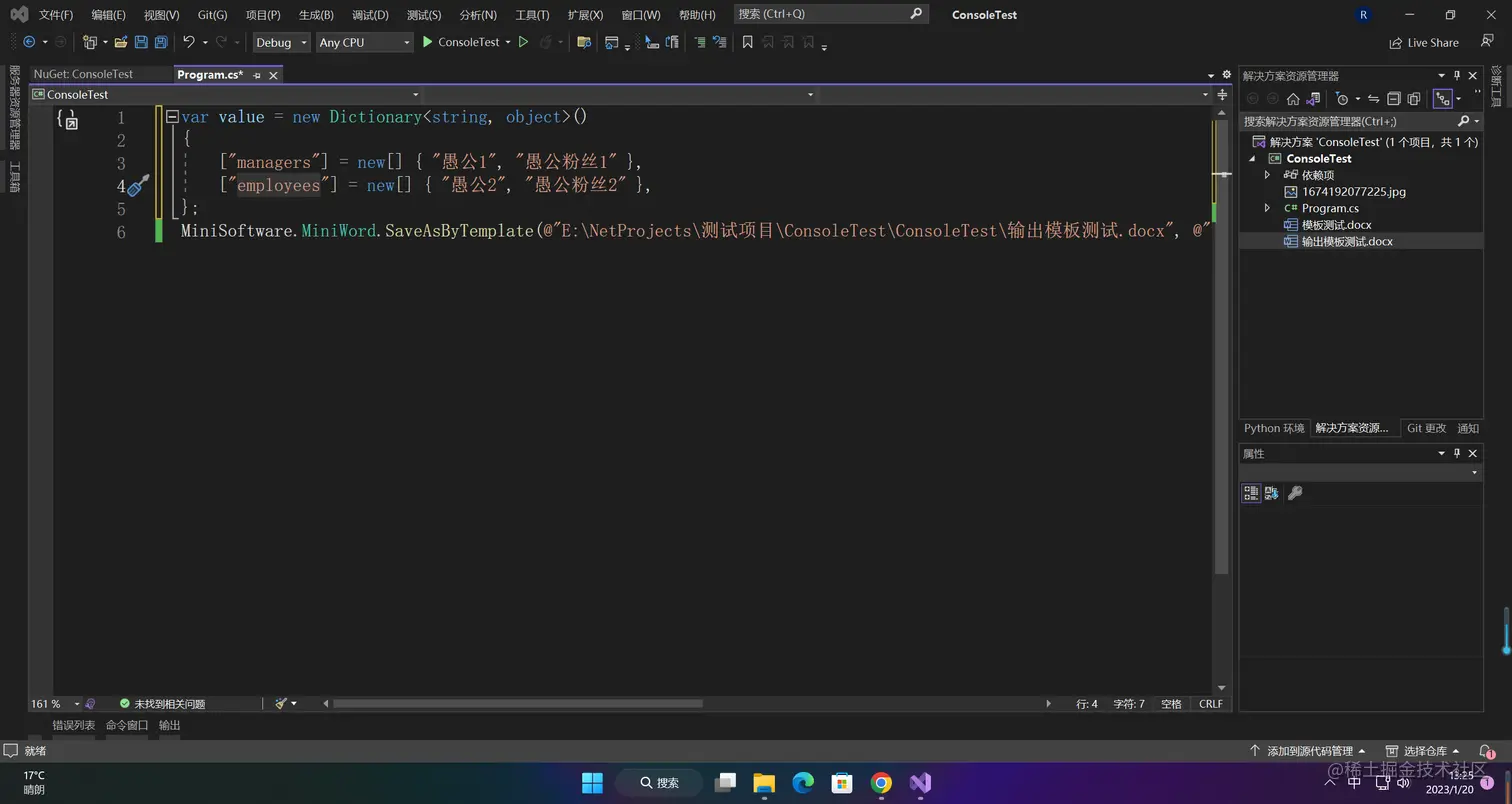Click the Save All toolbar icon
The width and height of the screenshot is (1512, 804).
pyautogui.click(x=160, y=42)
